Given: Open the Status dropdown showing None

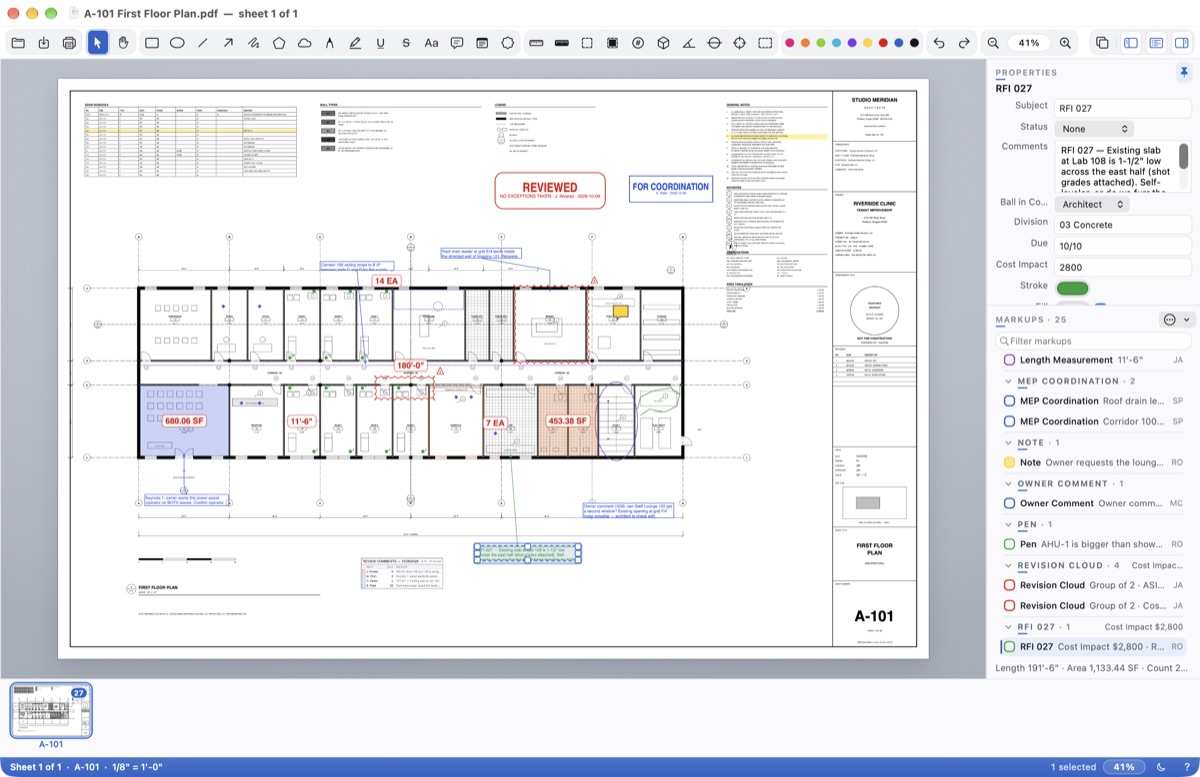Looking at the screenshot, I should [x=1094, y=129].
